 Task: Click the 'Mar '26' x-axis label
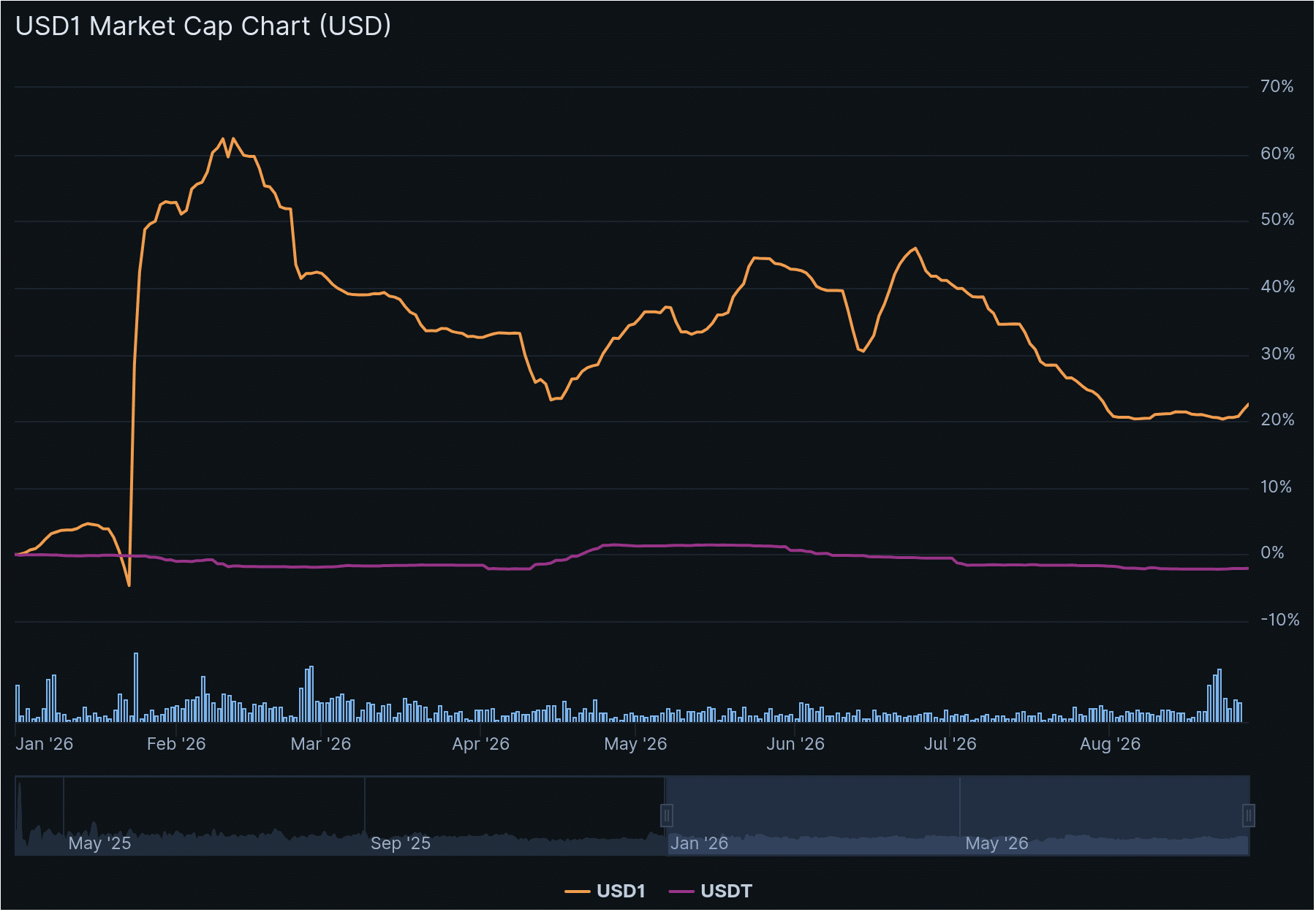point(321,744)
